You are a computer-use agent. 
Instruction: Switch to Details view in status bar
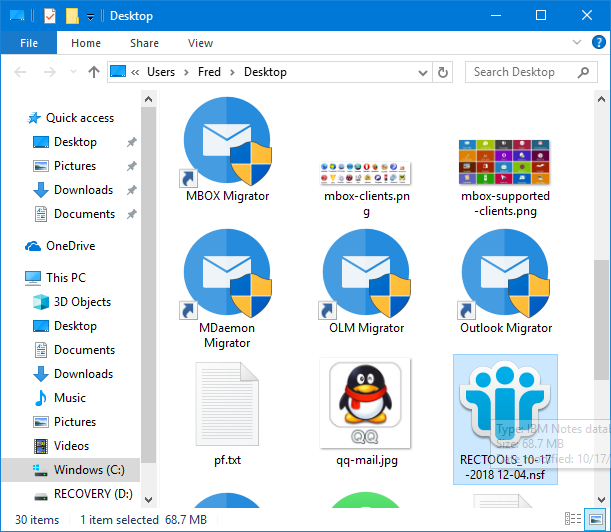click(x=573, y=519)
